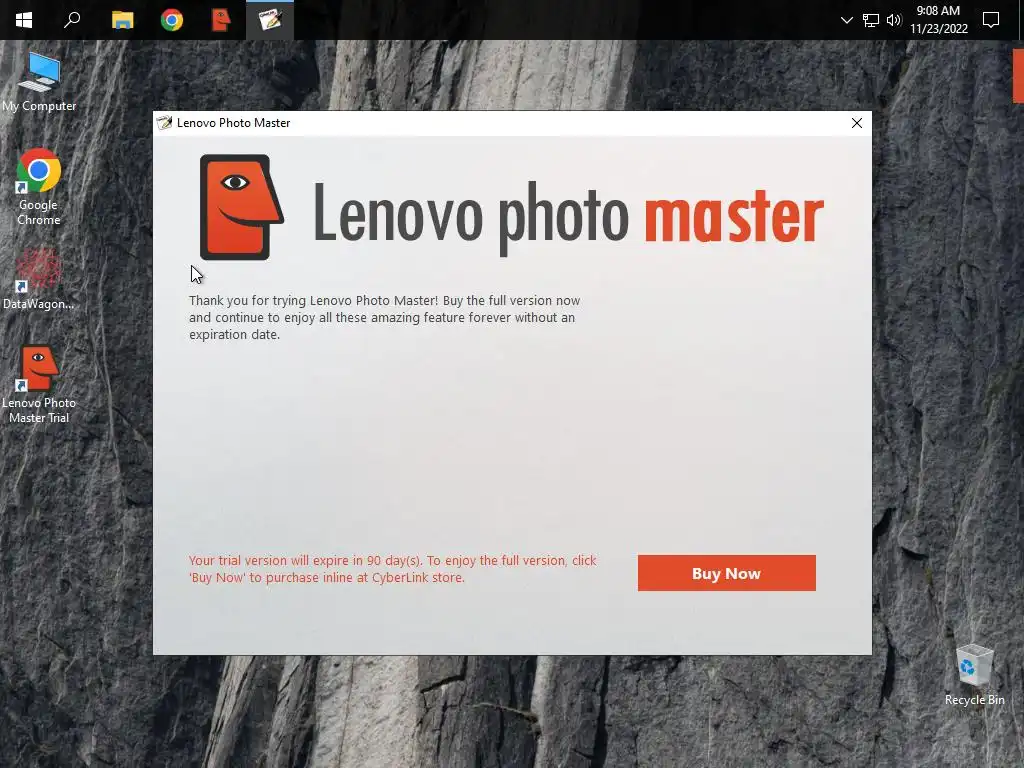Select Lenovo Photo Master Trial desktop shortcut
1024x768 pixels.
pyautogui.click(x=39, y=385)
